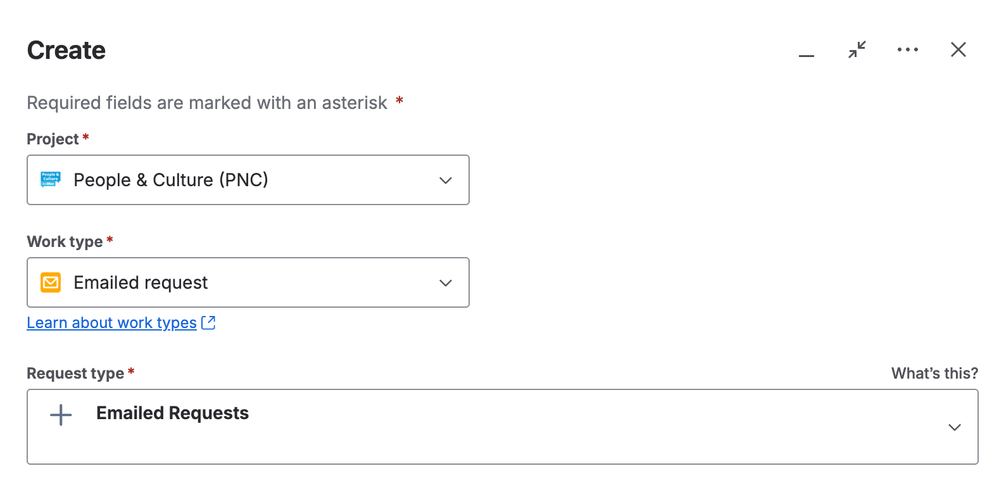Shrink the Create dialog with arrows icon
This screenshot has height=480, width=999.
(x=857, y=50)
